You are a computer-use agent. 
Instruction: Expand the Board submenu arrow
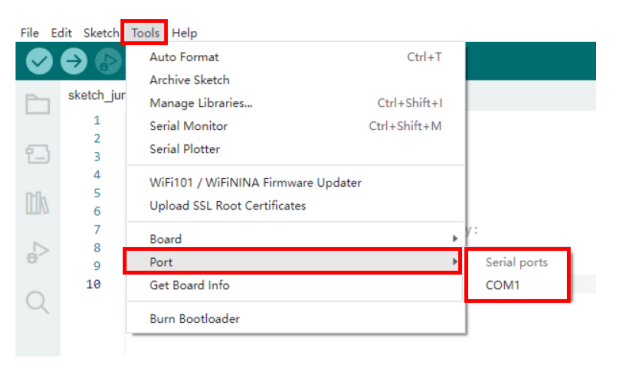[x=455, y=239]
